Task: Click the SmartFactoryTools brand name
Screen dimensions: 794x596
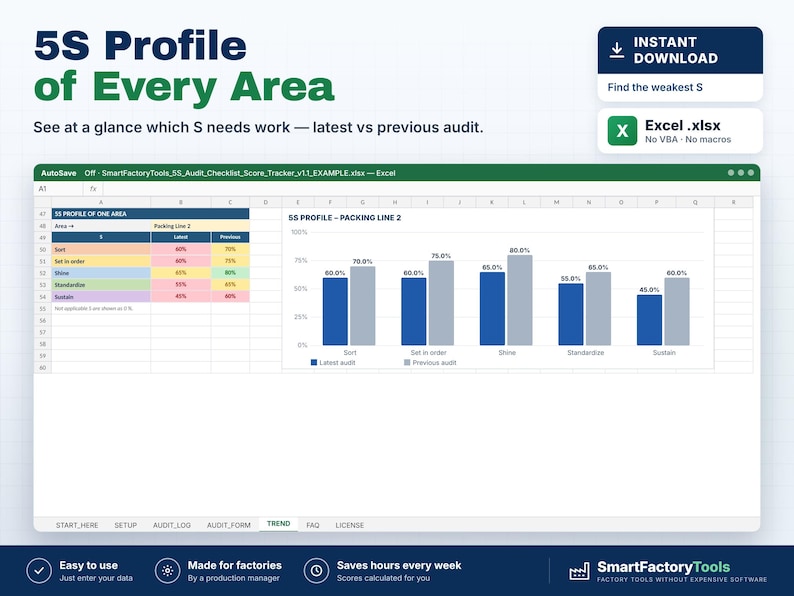Action: click(663, 567)
